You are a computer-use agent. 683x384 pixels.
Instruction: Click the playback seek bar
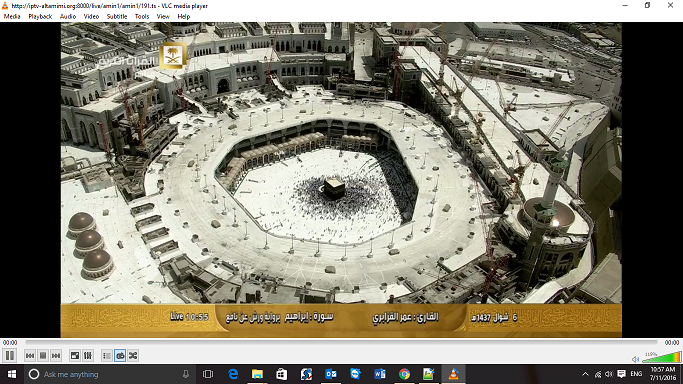coord(341,343)
